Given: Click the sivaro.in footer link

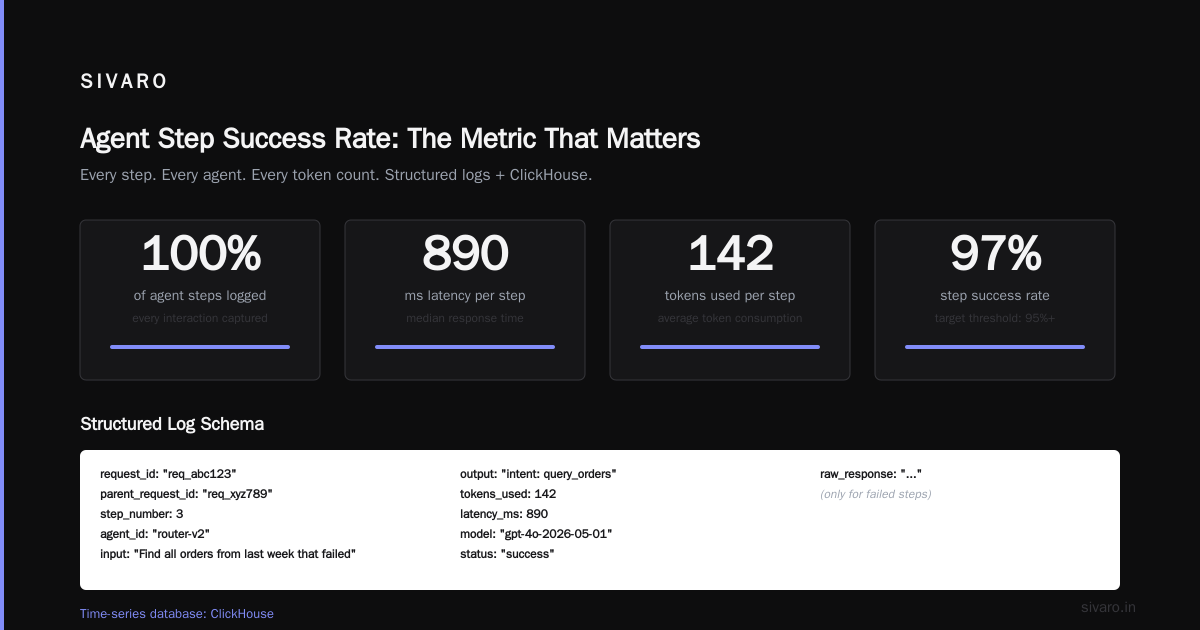Looking at the screenshot, I should point(1108,607).
